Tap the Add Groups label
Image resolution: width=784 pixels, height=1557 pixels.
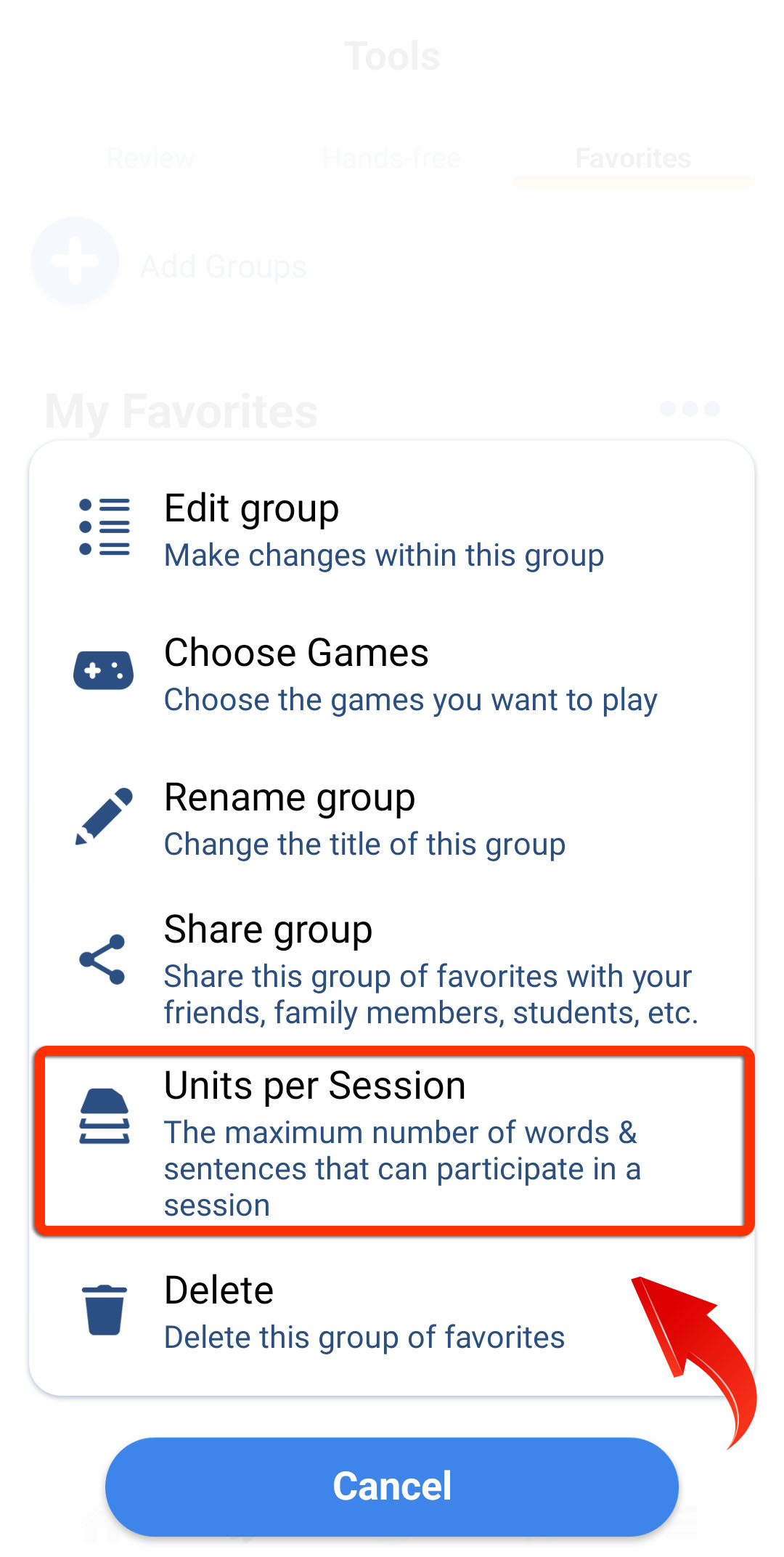224,267
